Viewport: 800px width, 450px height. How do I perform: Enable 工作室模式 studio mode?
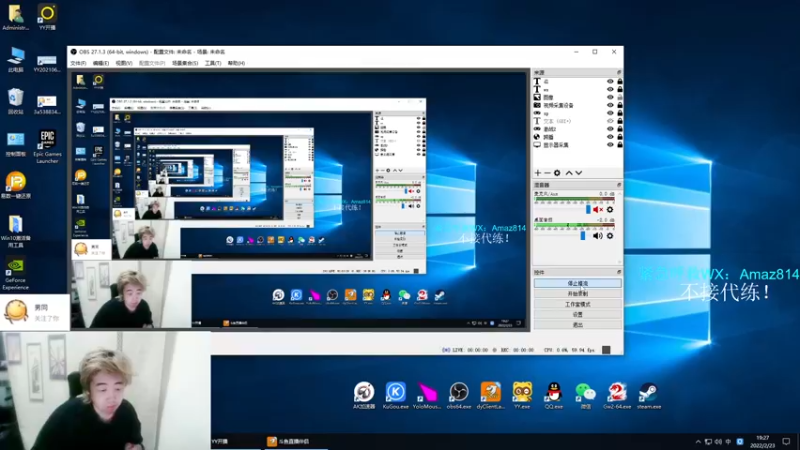578,304
